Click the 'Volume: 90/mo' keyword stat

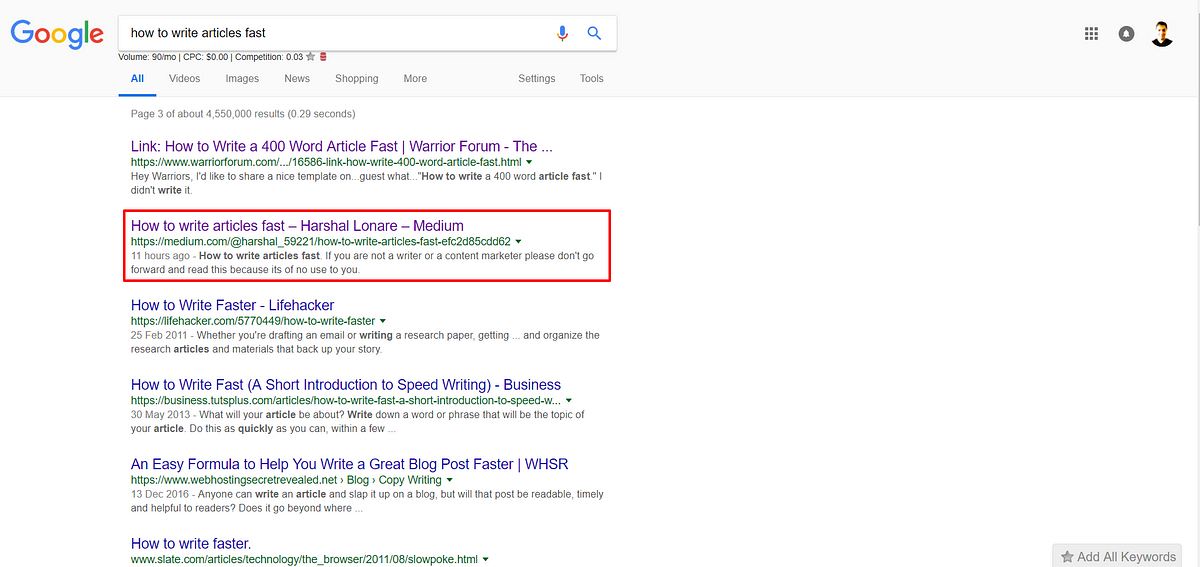pyautogui.click(x=149, y=57)
